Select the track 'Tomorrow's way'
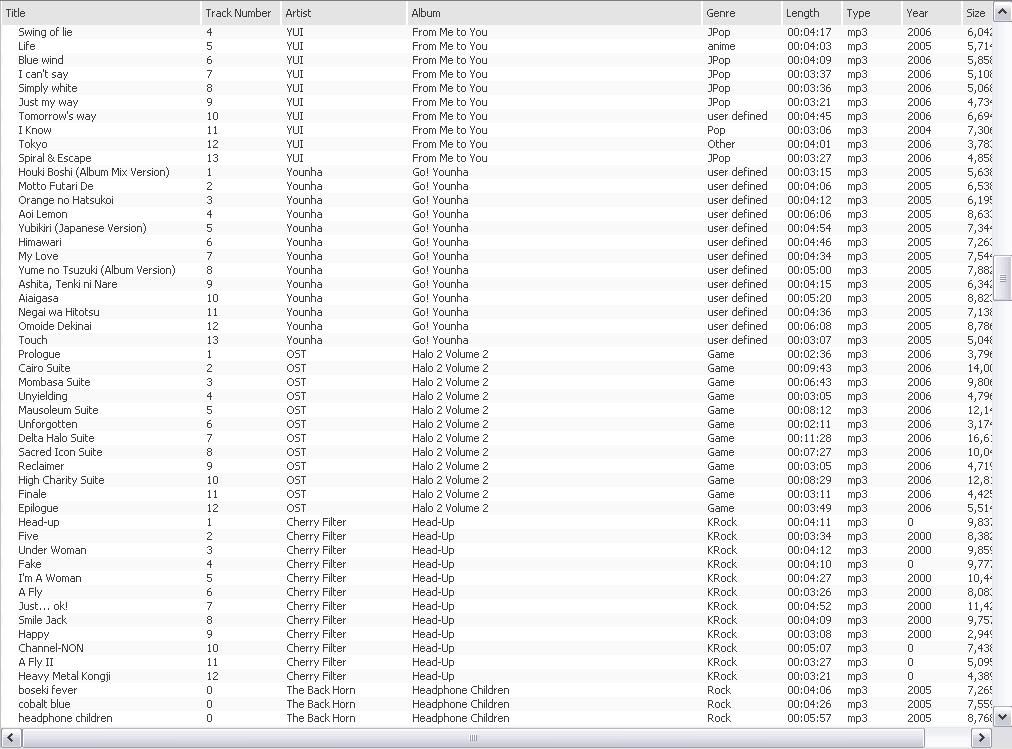Viewport: 1012px width, 749px height. (x=57, y=117)
